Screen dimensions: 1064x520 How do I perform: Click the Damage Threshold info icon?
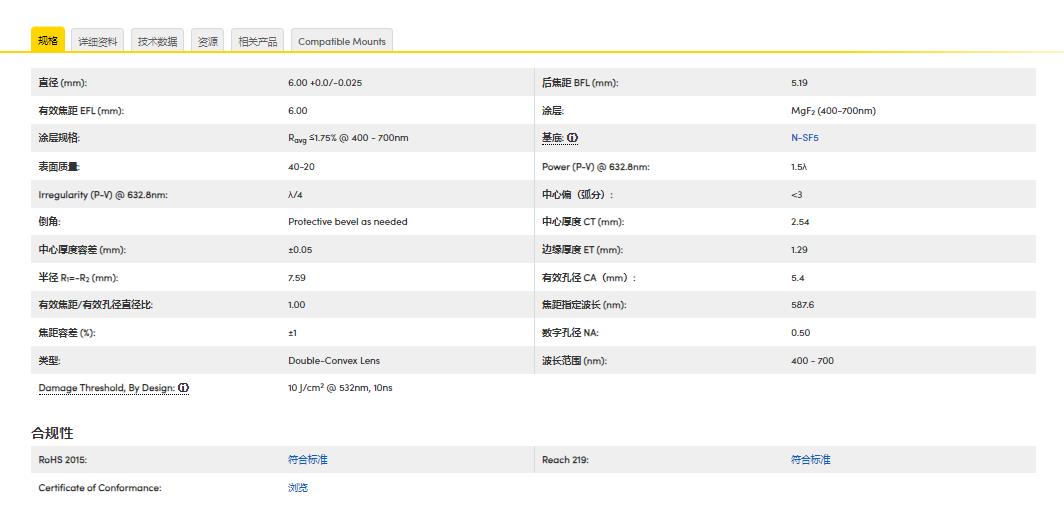coord(184,388)
